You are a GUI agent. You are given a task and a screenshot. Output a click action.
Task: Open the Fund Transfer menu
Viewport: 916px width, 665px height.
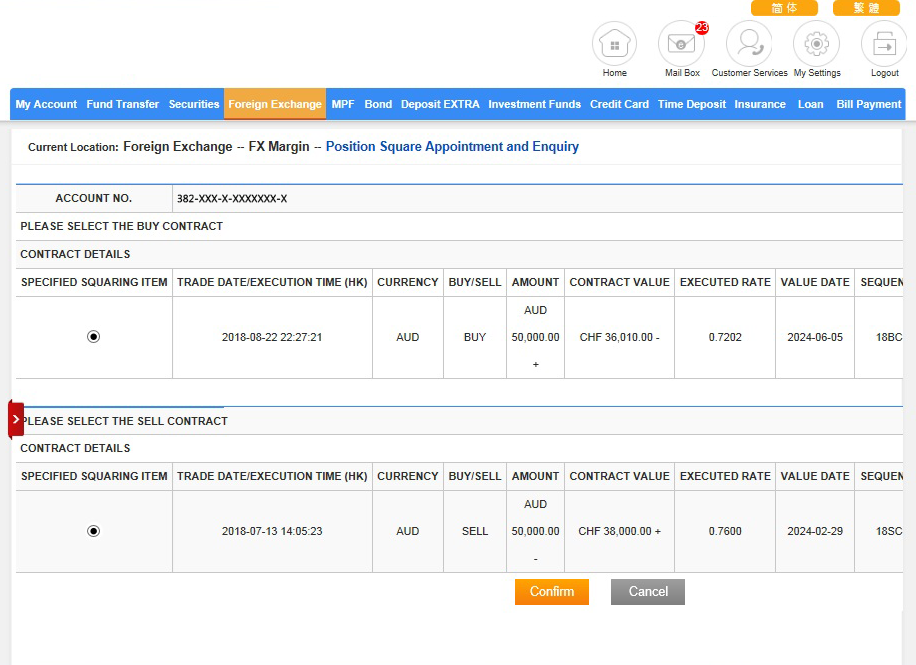[123, 104]
